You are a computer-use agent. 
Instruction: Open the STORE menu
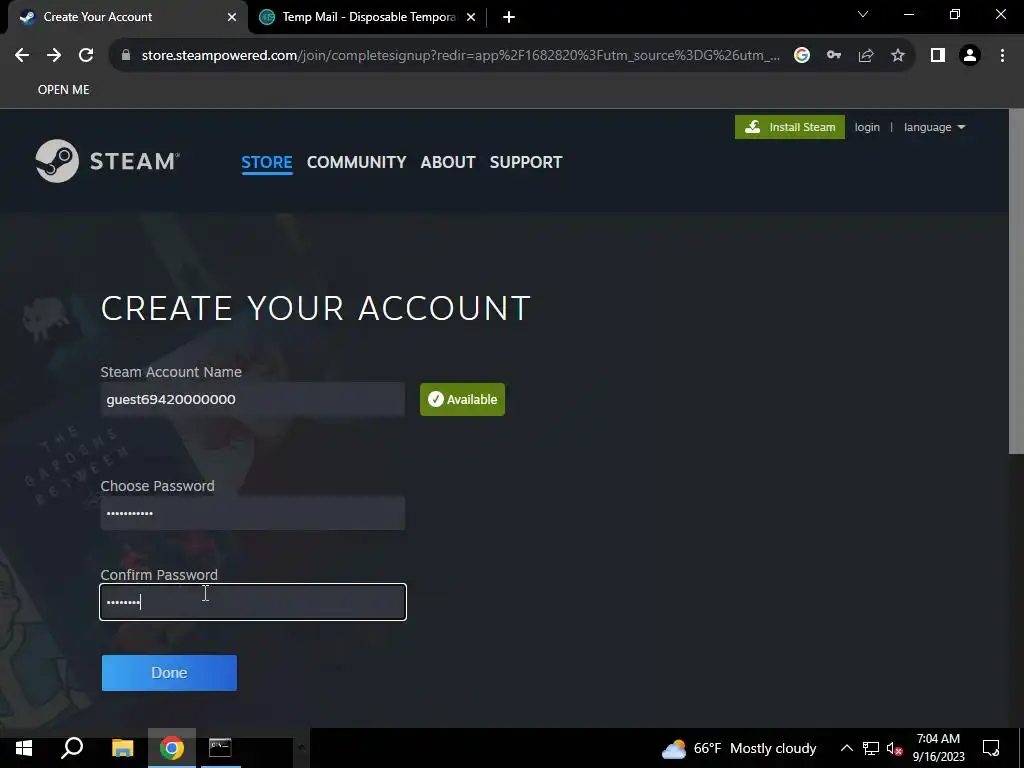coord(266,162)
